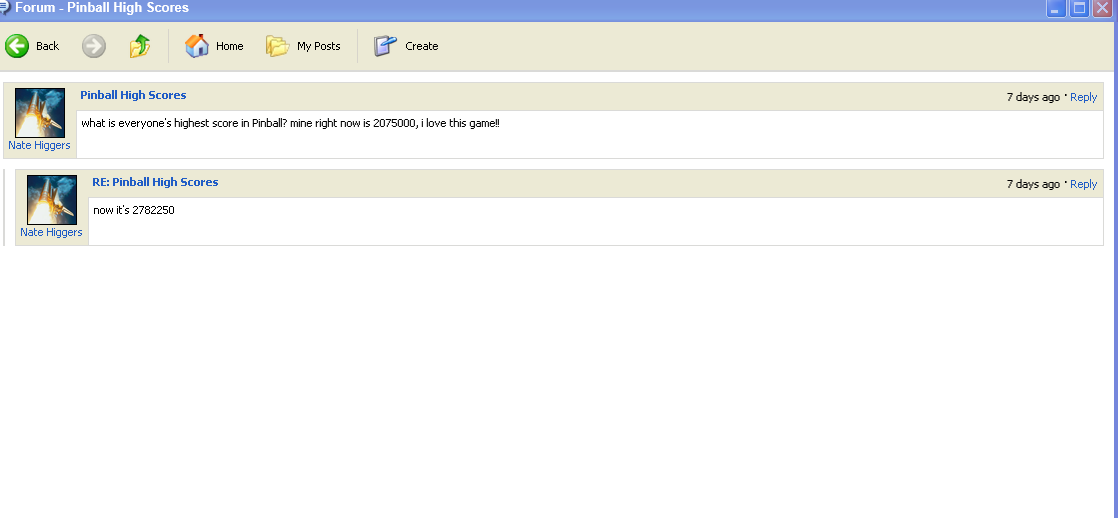Go to Home via toolbar label

(x=230, y=46)
